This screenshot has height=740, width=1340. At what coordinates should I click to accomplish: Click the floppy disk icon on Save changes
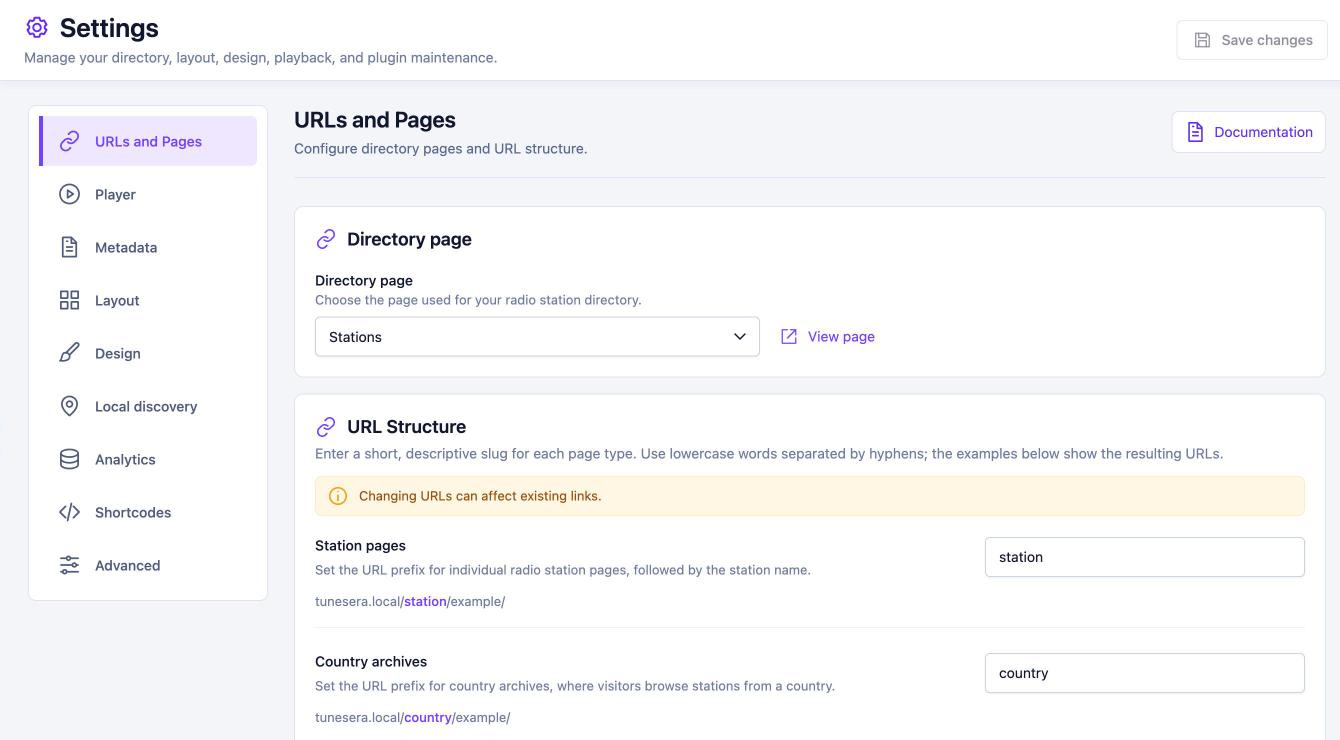pos(1202,40)
